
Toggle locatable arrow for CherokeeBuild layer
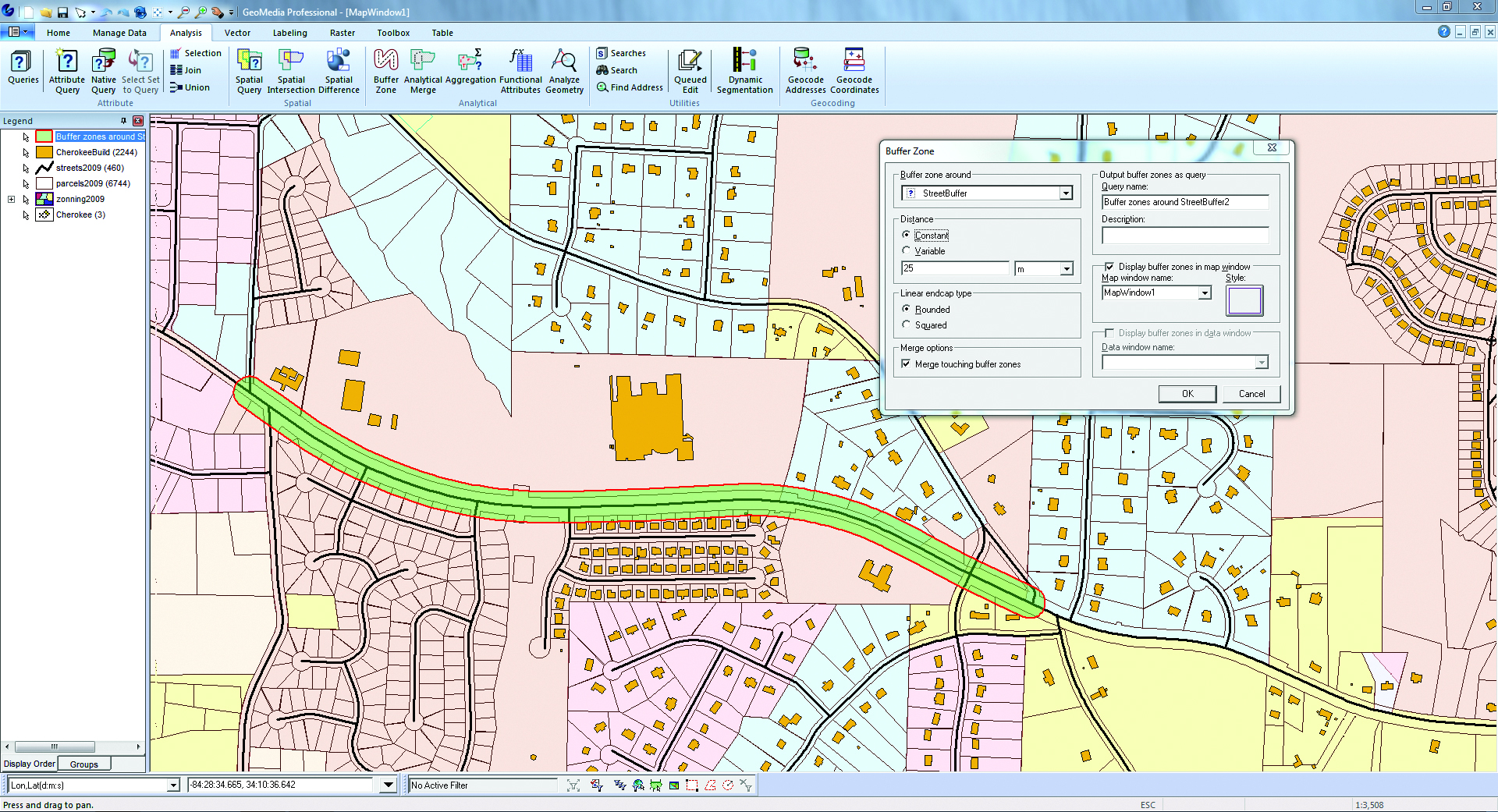26,153
